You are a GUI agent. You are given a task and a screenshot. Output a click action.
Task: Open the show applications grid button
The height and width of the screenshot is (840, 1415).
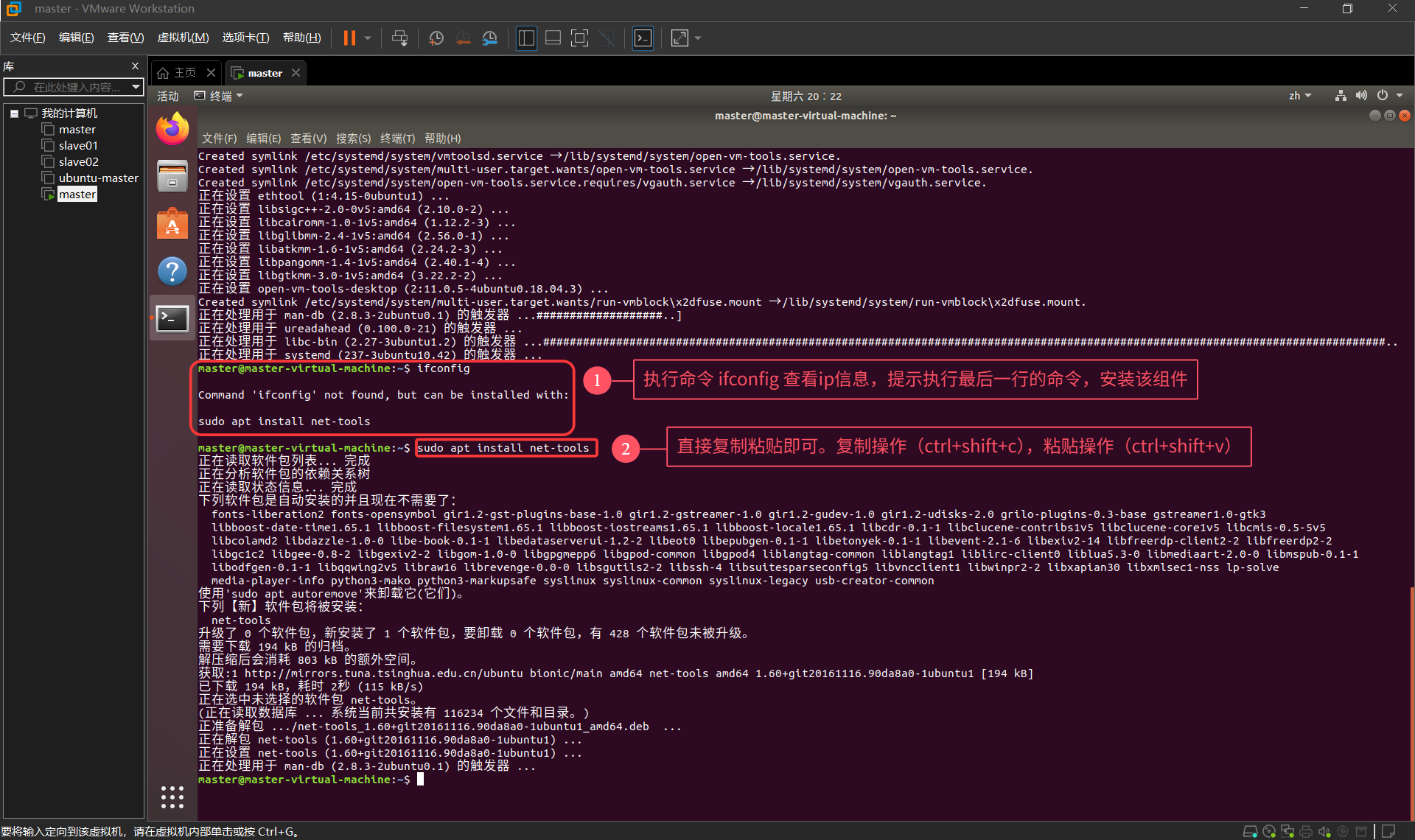point(172,797)
